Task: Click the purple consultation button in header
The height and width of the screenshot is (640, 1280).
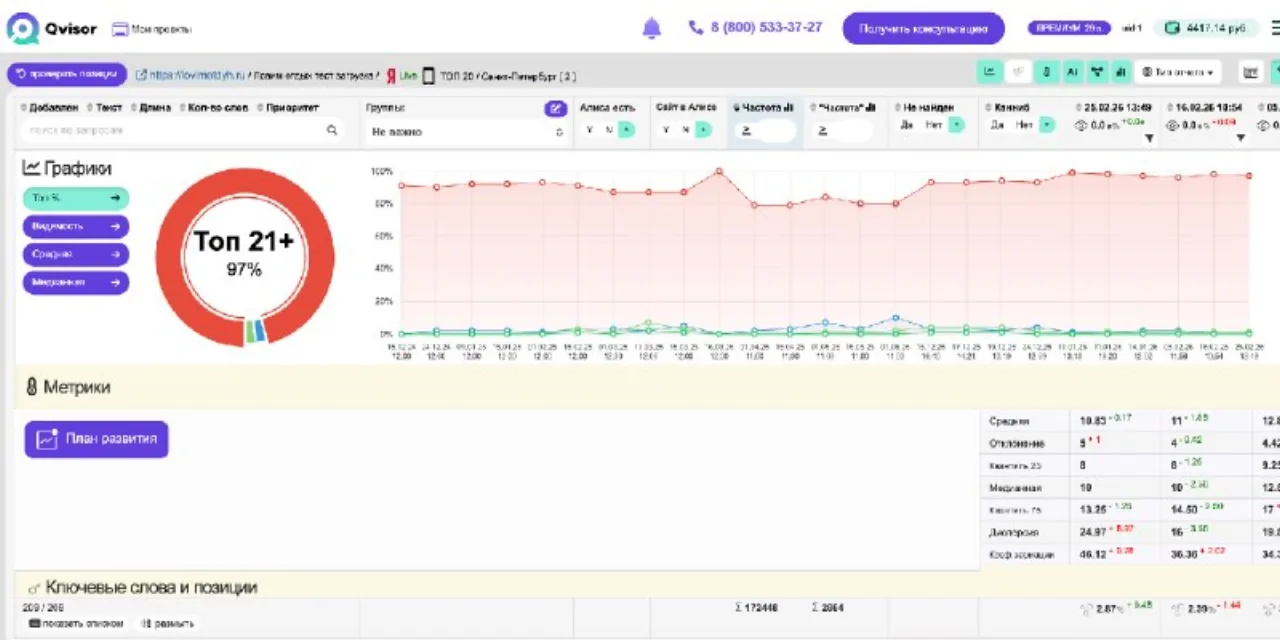Action: pos(923,29)
